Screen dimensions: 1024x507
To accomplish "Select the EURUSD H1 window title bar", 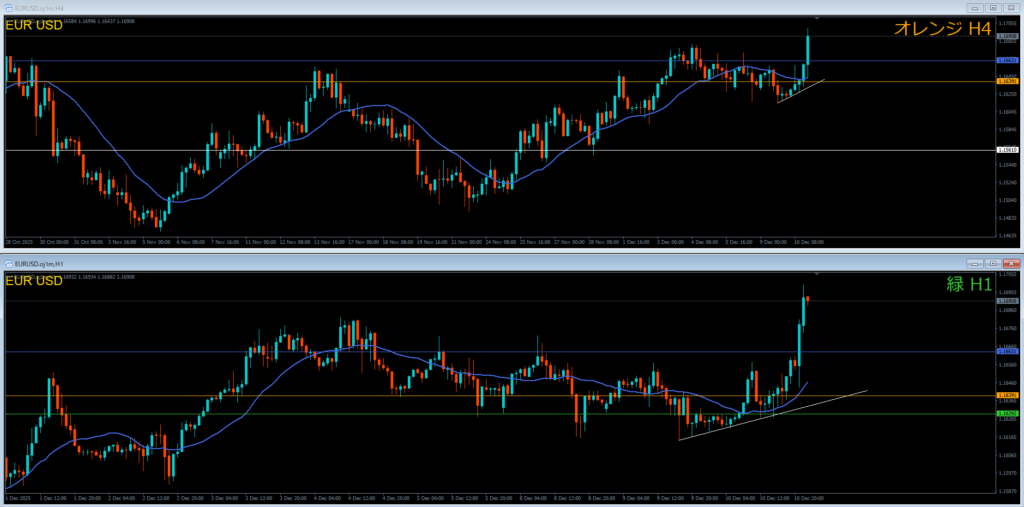I will [x=500, y=263].
